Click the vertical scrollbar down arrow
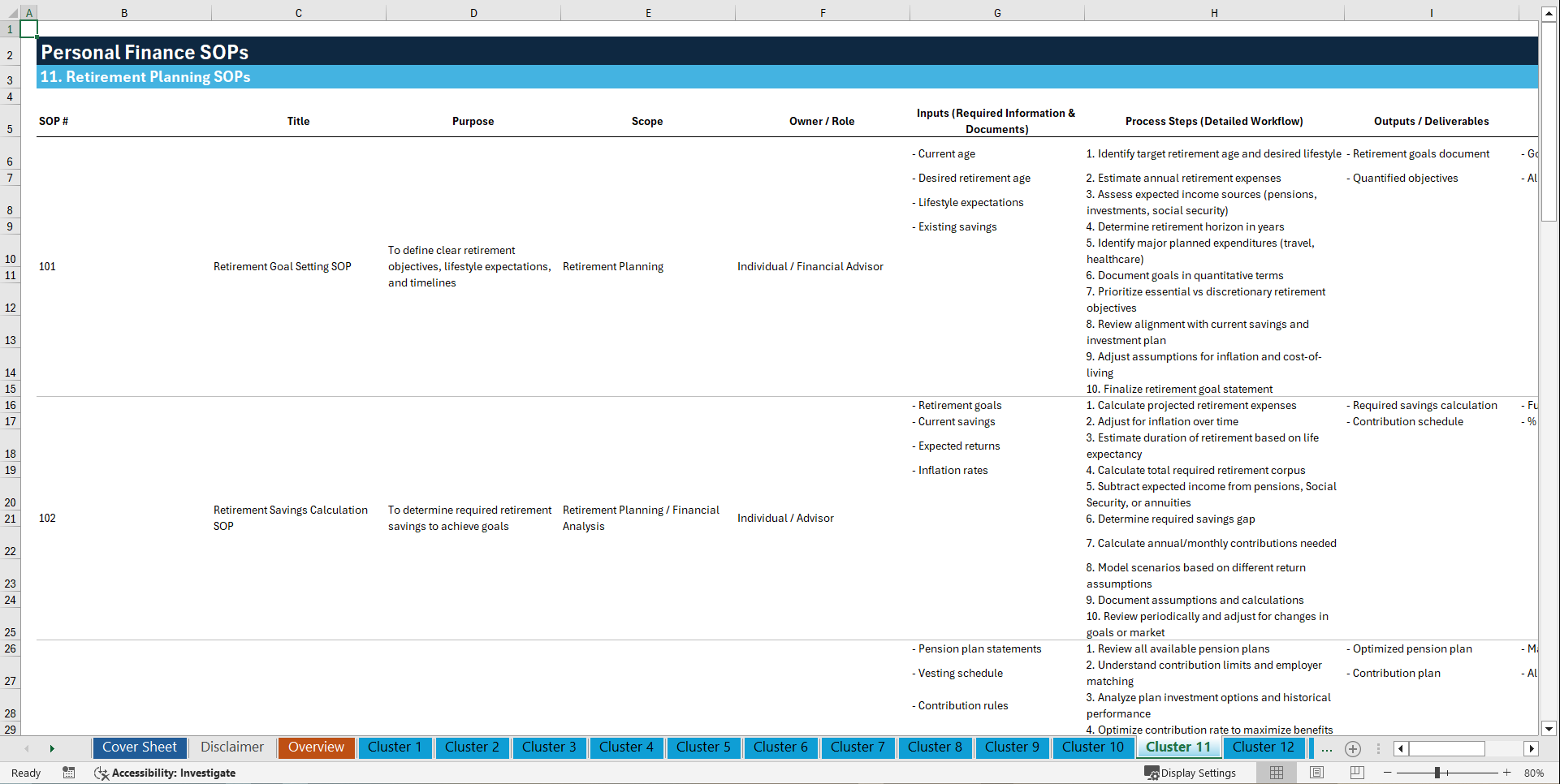 point(1549,729)
